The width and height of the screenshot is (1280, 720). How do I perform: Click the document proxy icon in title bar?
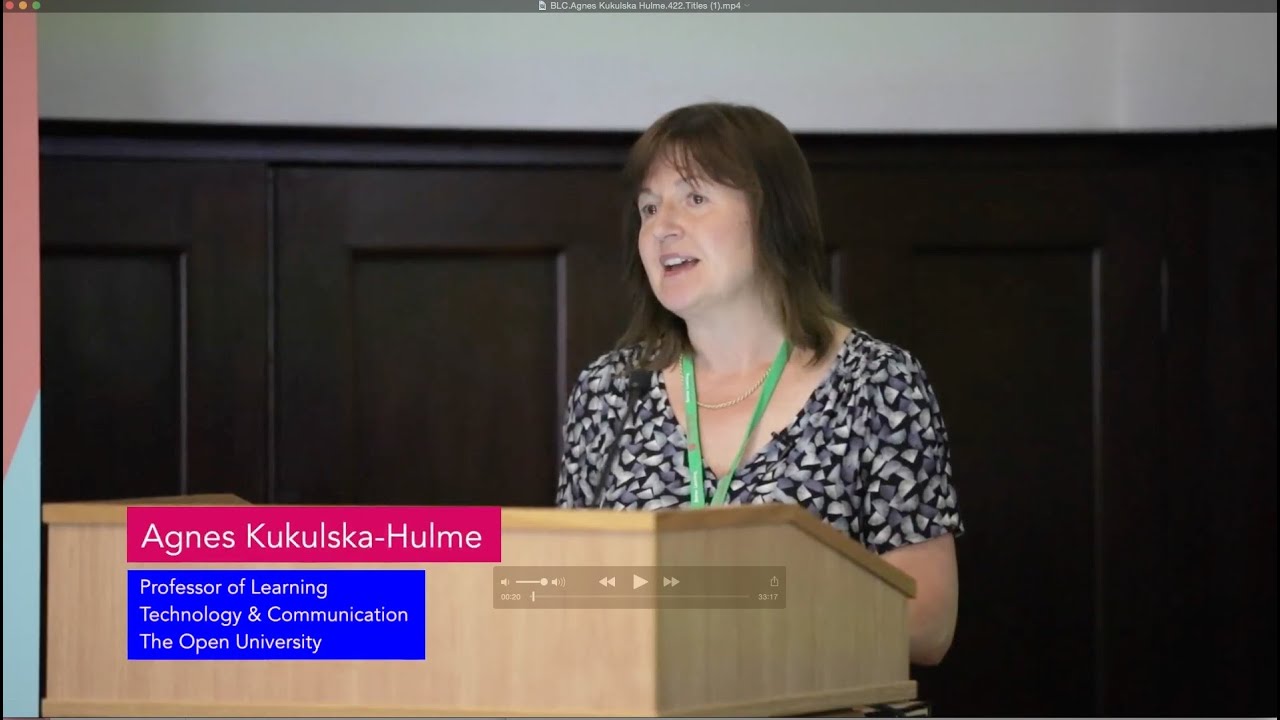click(x=542, y=5)
